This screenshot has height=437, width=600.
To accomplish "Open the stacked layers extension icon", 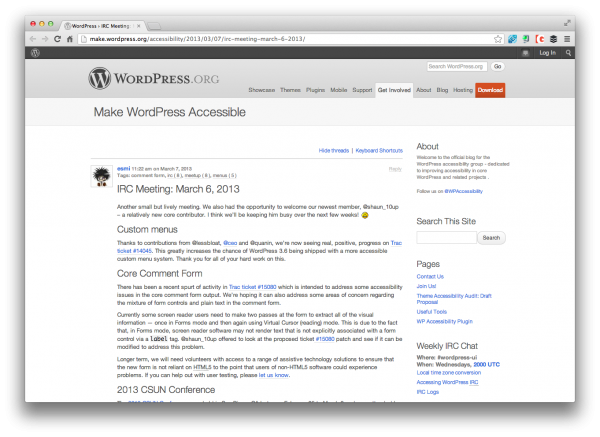I will point(553,39).
